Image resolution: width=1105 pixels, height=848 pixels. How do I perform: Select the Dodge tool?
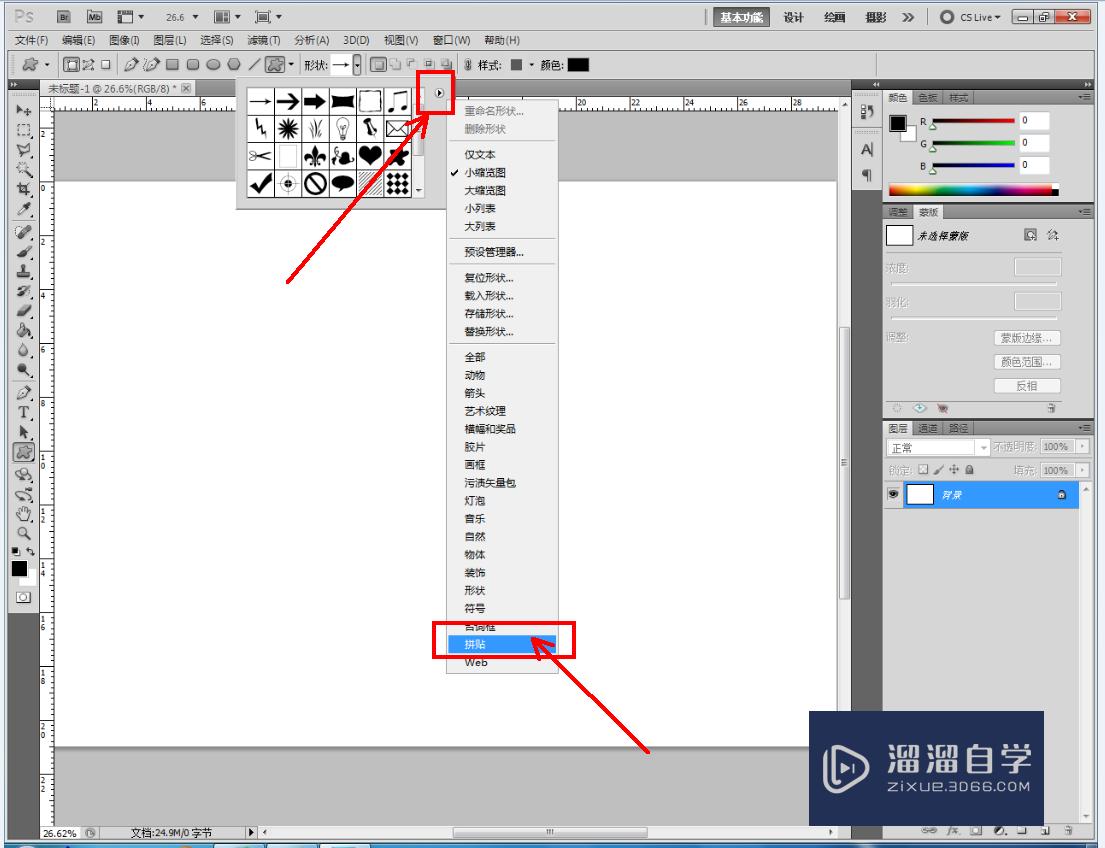point(24,369)
